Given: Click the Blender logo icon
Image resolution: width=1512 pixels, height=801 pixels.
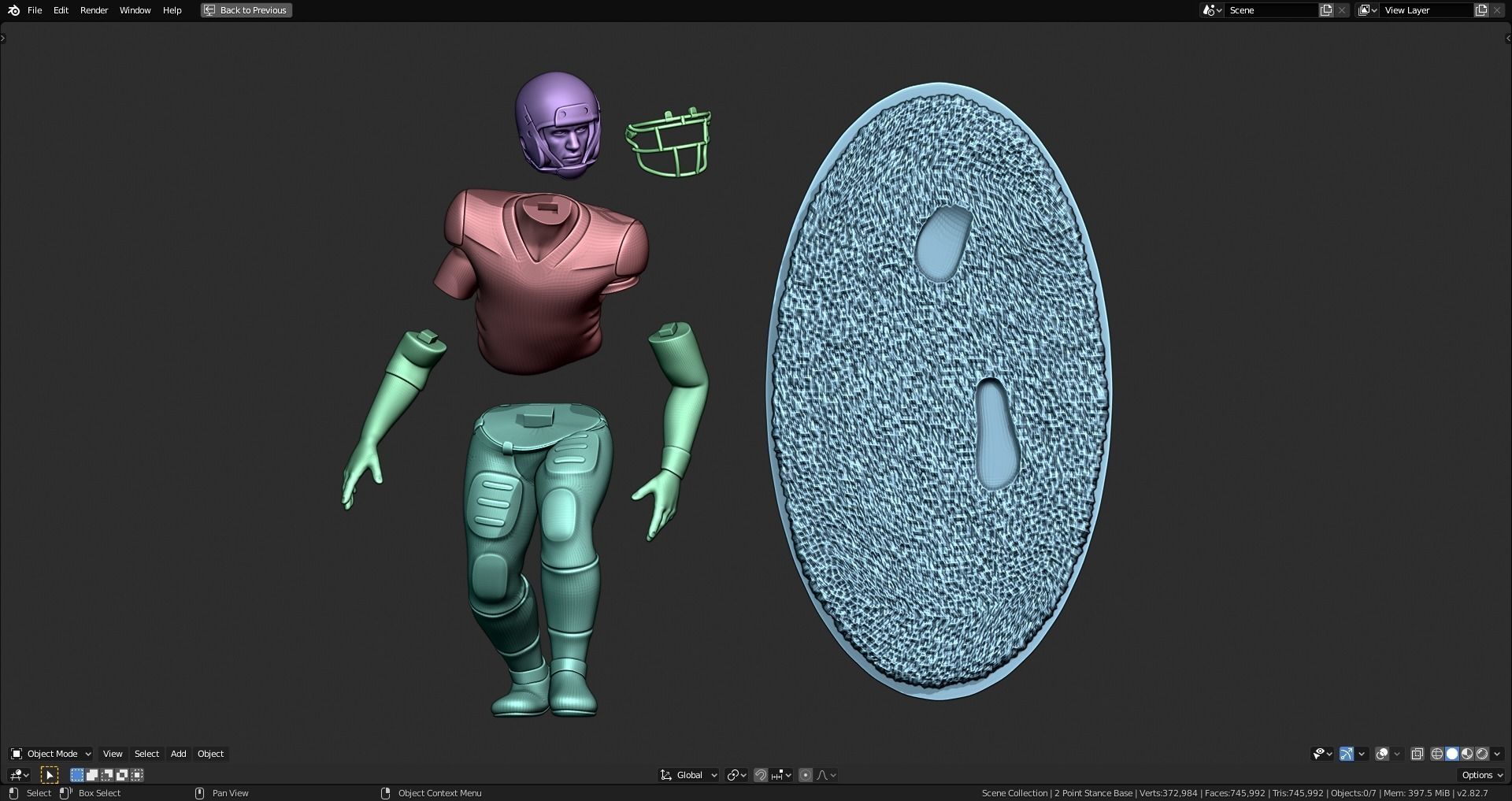Looking at the screenshot, I should point(13,10).
